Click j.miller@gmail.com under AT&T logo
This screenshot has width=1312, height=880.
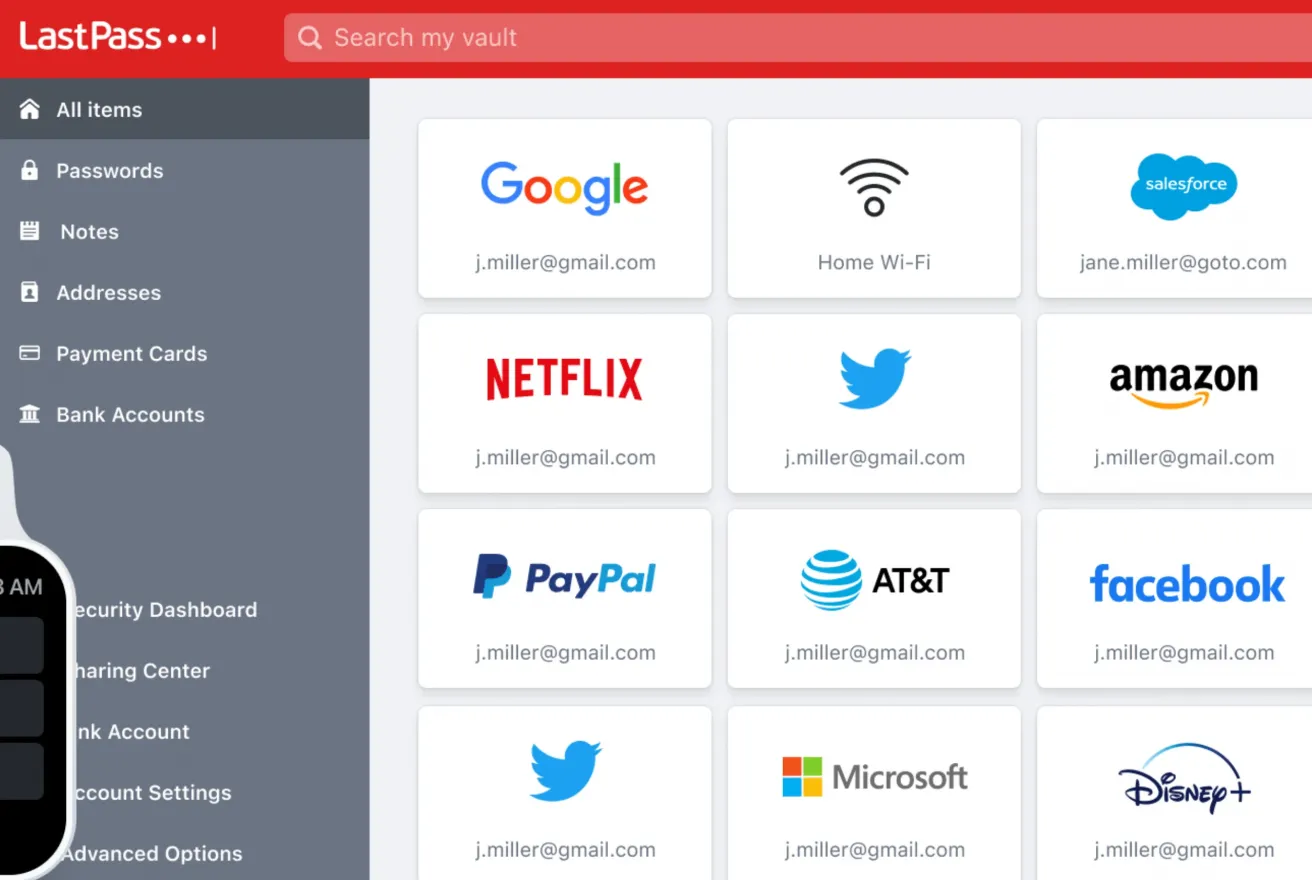874,653
